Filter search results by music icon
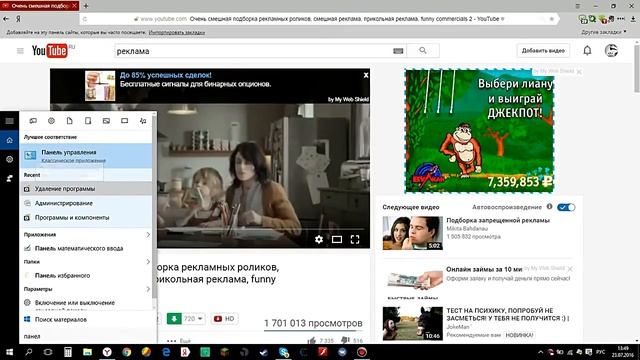The image size is (640, 360). (143, 121)
